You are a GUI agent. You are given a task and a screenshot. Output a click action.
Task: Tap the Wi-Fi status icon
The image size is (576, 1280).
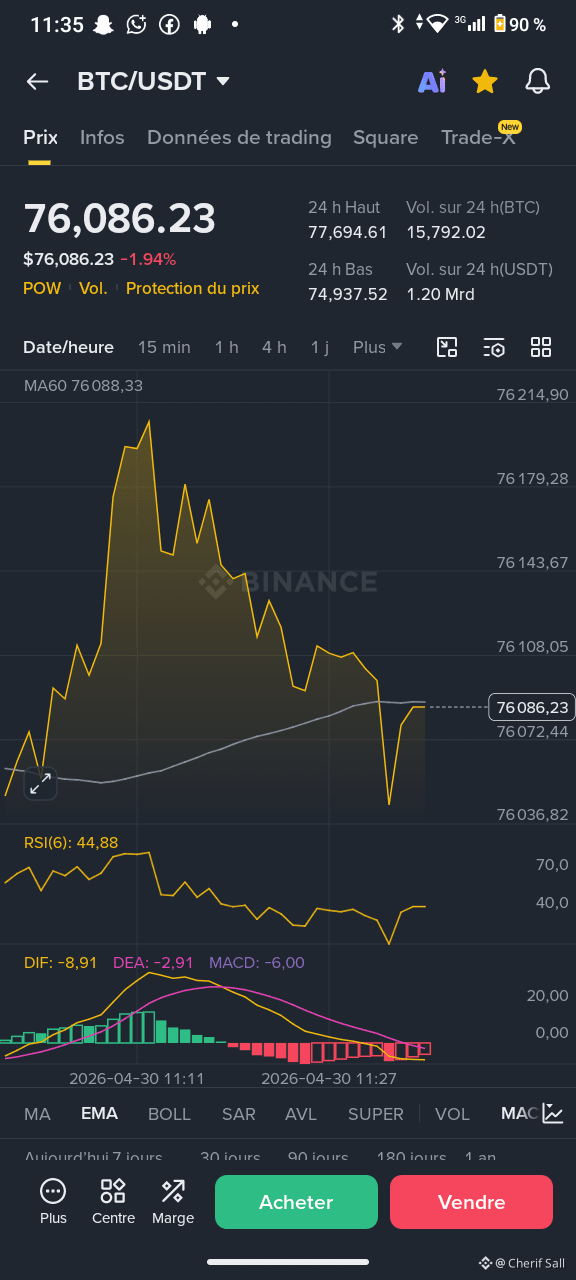click(437, 24)
